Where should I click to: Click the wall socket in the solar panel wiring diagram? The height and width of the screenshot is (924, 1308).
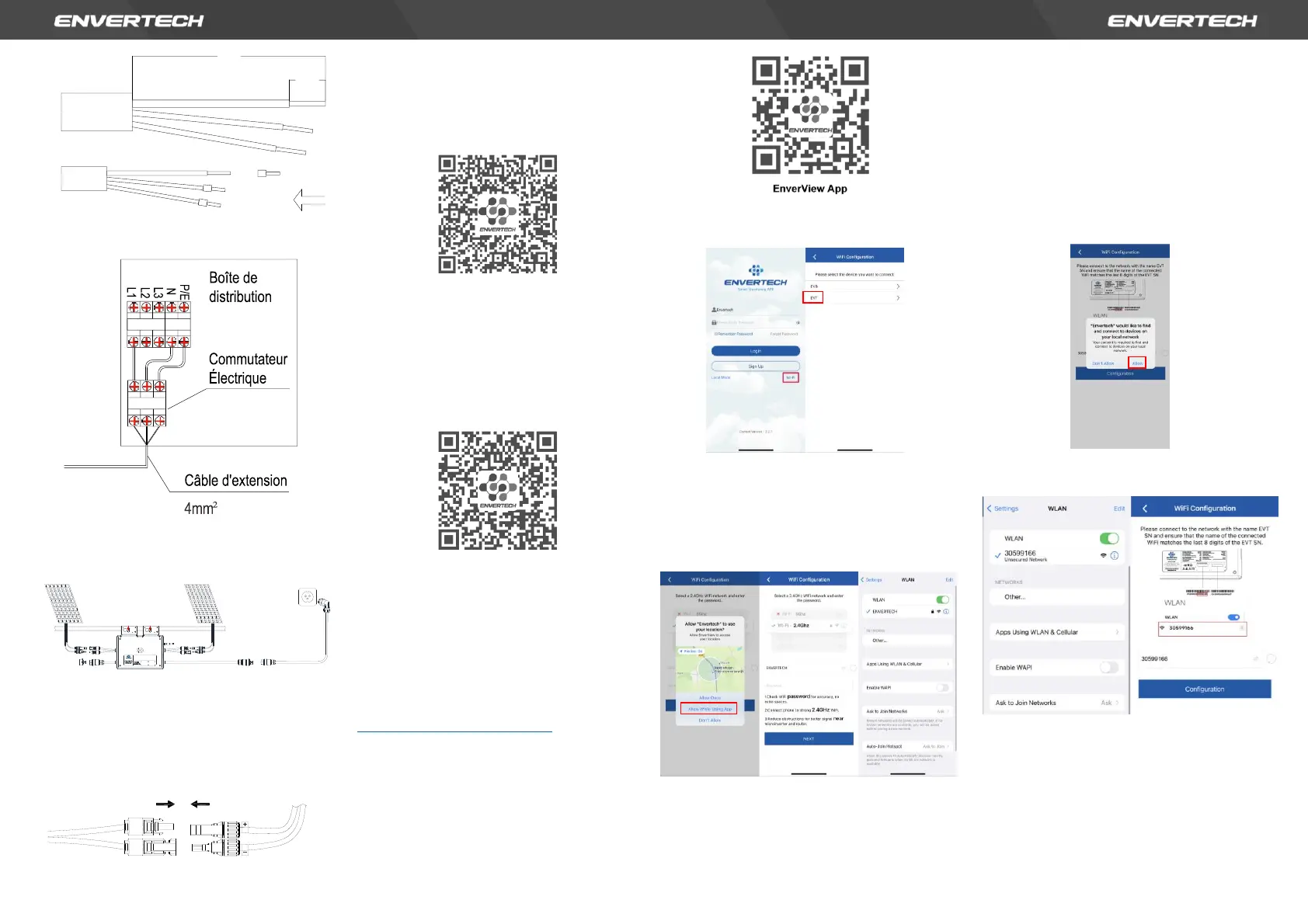pyautogui.click(x=308, y=596)
